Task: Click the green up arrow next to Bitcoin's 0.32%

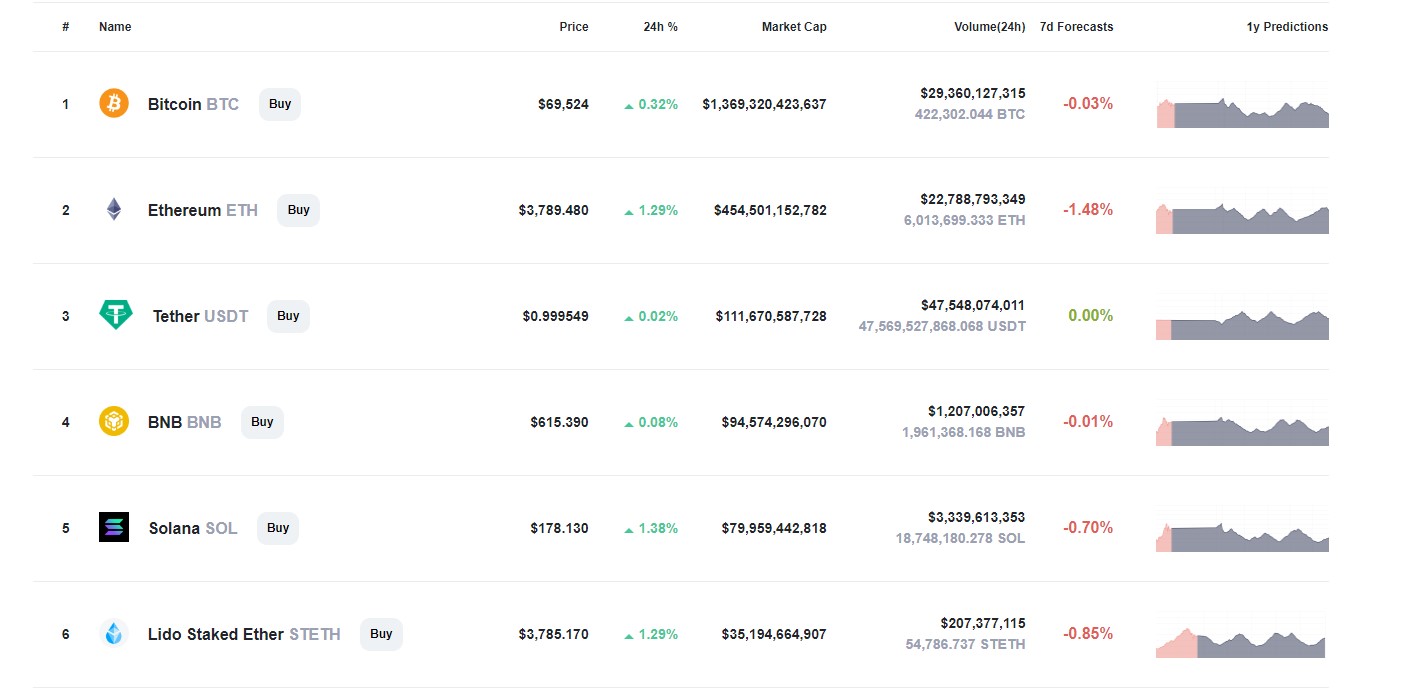Action: point(630,104)
